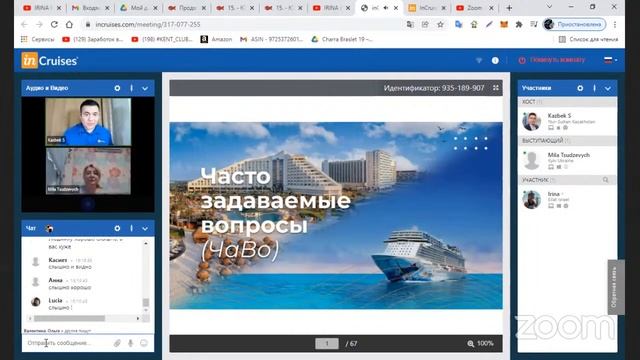Open the emoji picker in chat
640x360 pixels.
[144, 343]
